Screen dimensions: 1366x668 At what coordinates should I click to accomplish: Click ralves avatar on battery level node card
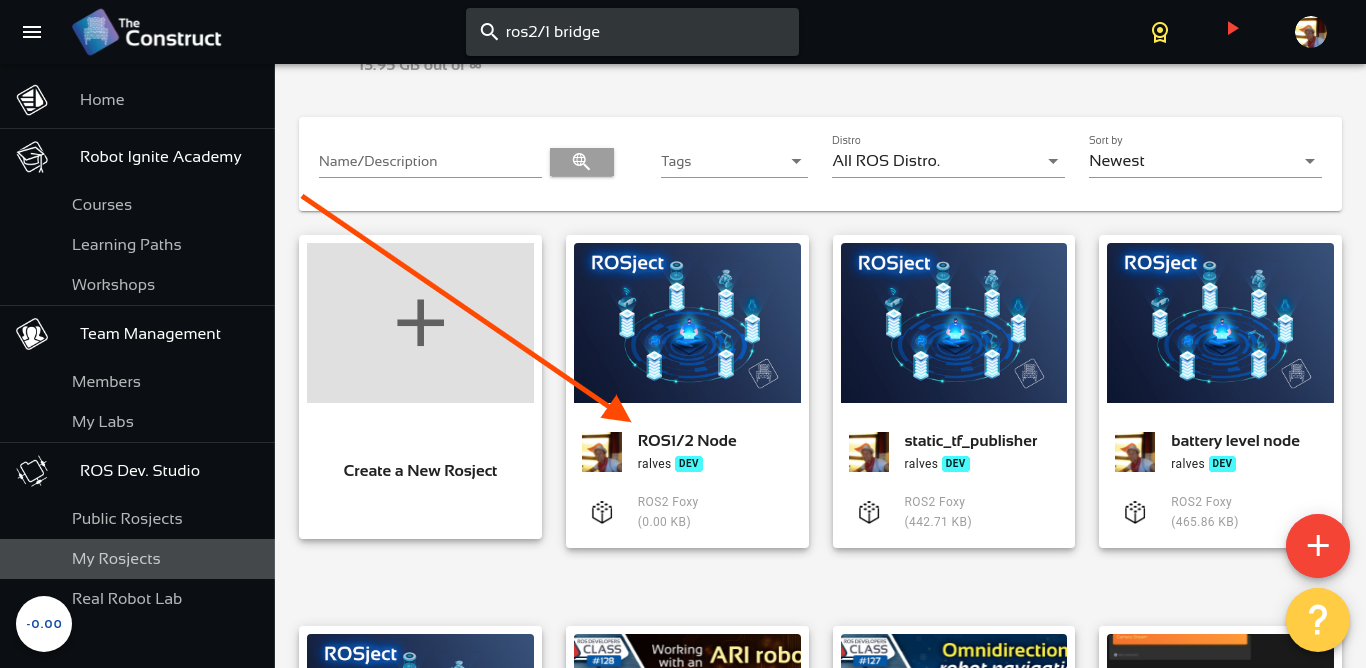tap(1135, 452)
